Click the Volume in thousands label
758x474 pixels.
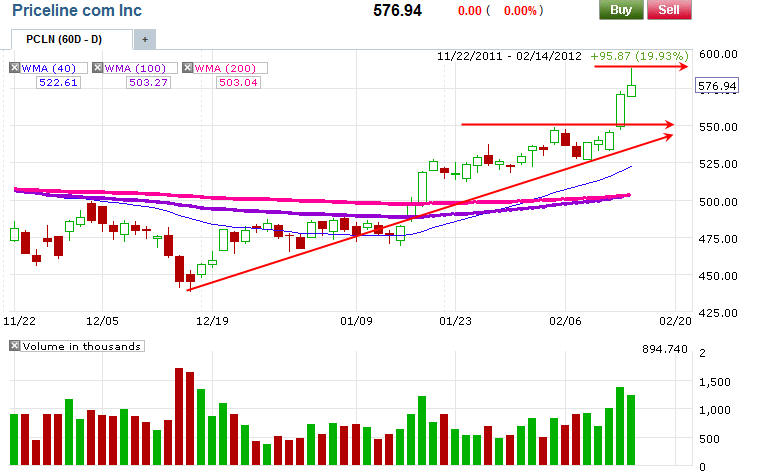(82, 346)
